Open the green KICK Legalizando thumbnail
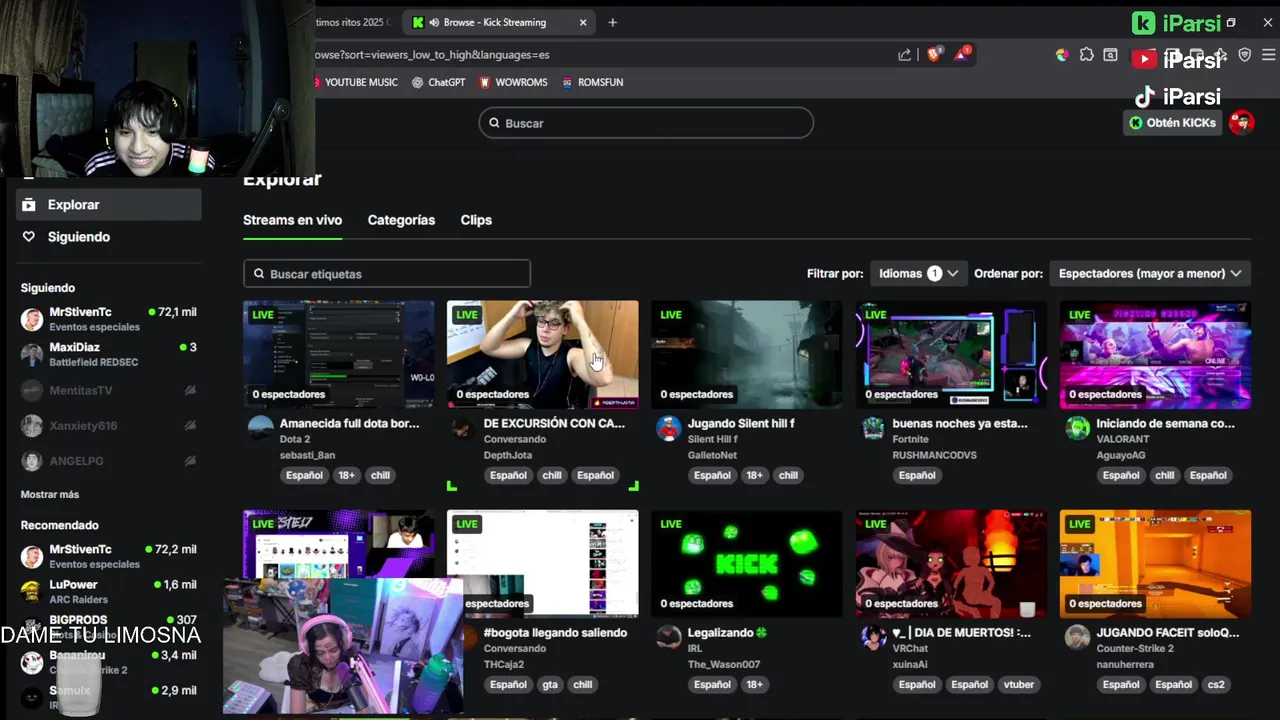The width and height of the screenshot is (1280, 720). [747, 564]
